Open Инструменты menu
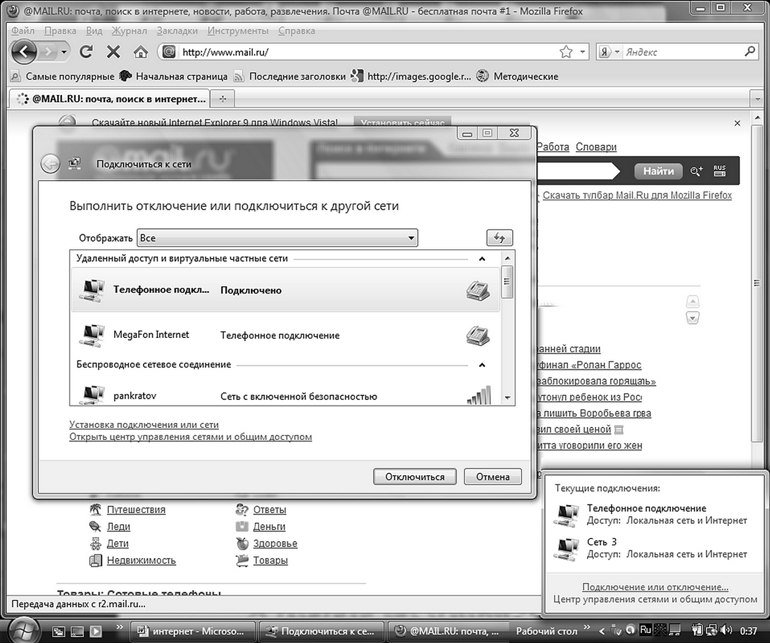Image resolution: width=770 pixels, height=643 pixels. pyautogui.click(x=238, y=30)
